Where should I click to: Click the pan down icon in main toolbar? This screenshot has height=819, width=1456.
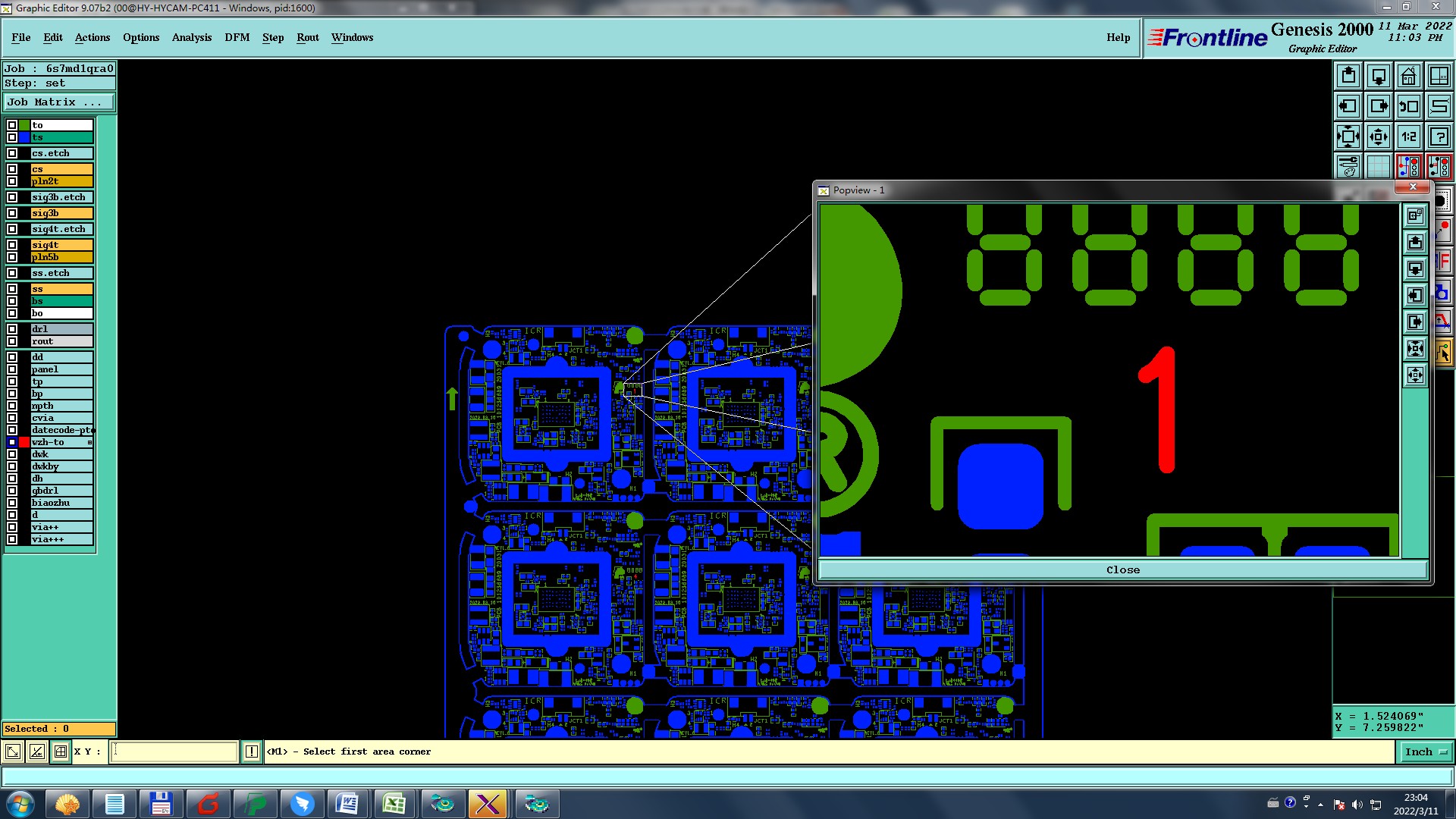[x=1379, y=76]
